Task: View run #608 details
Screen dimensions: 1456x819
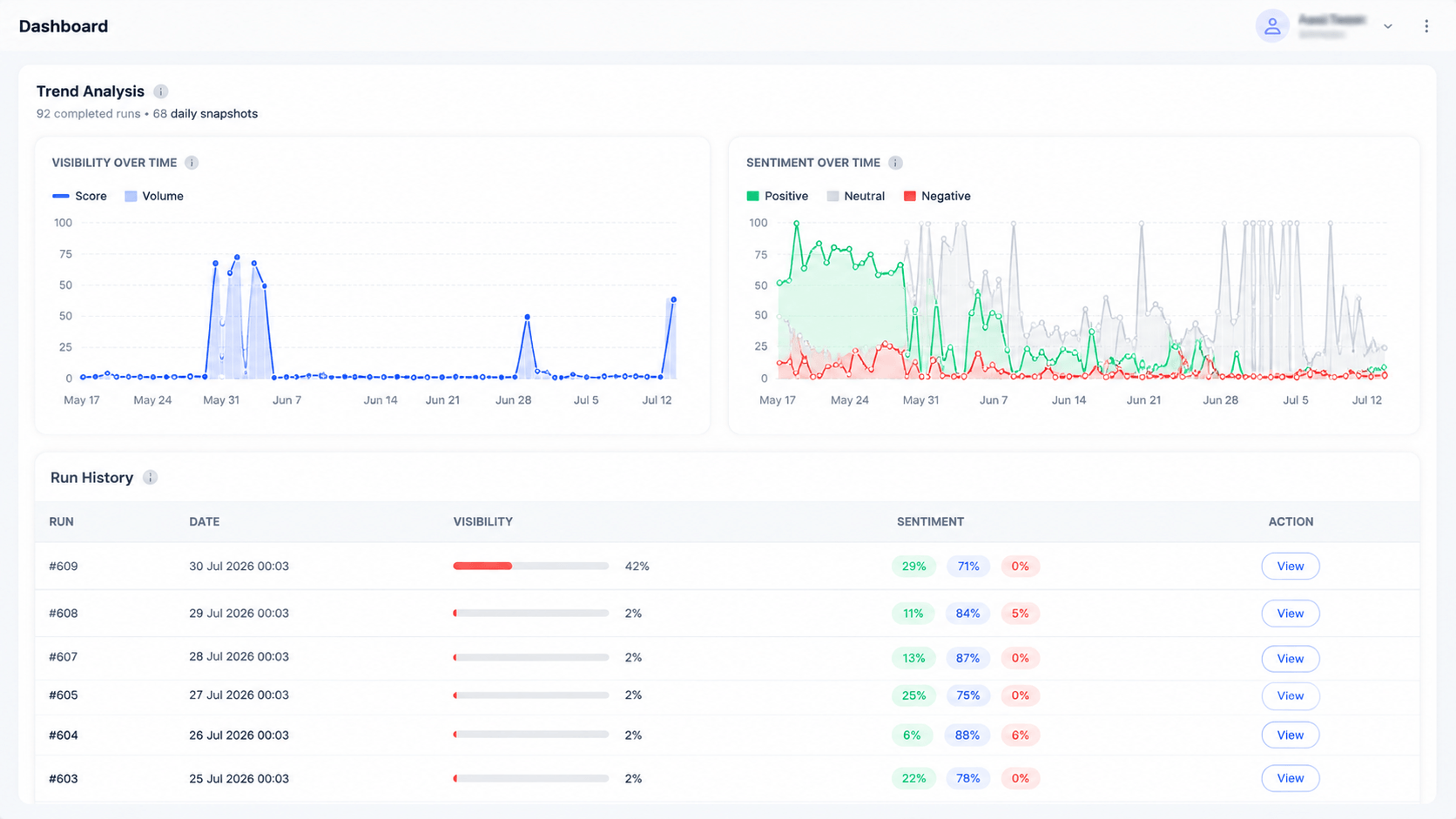Action: tap(1291, 614)
